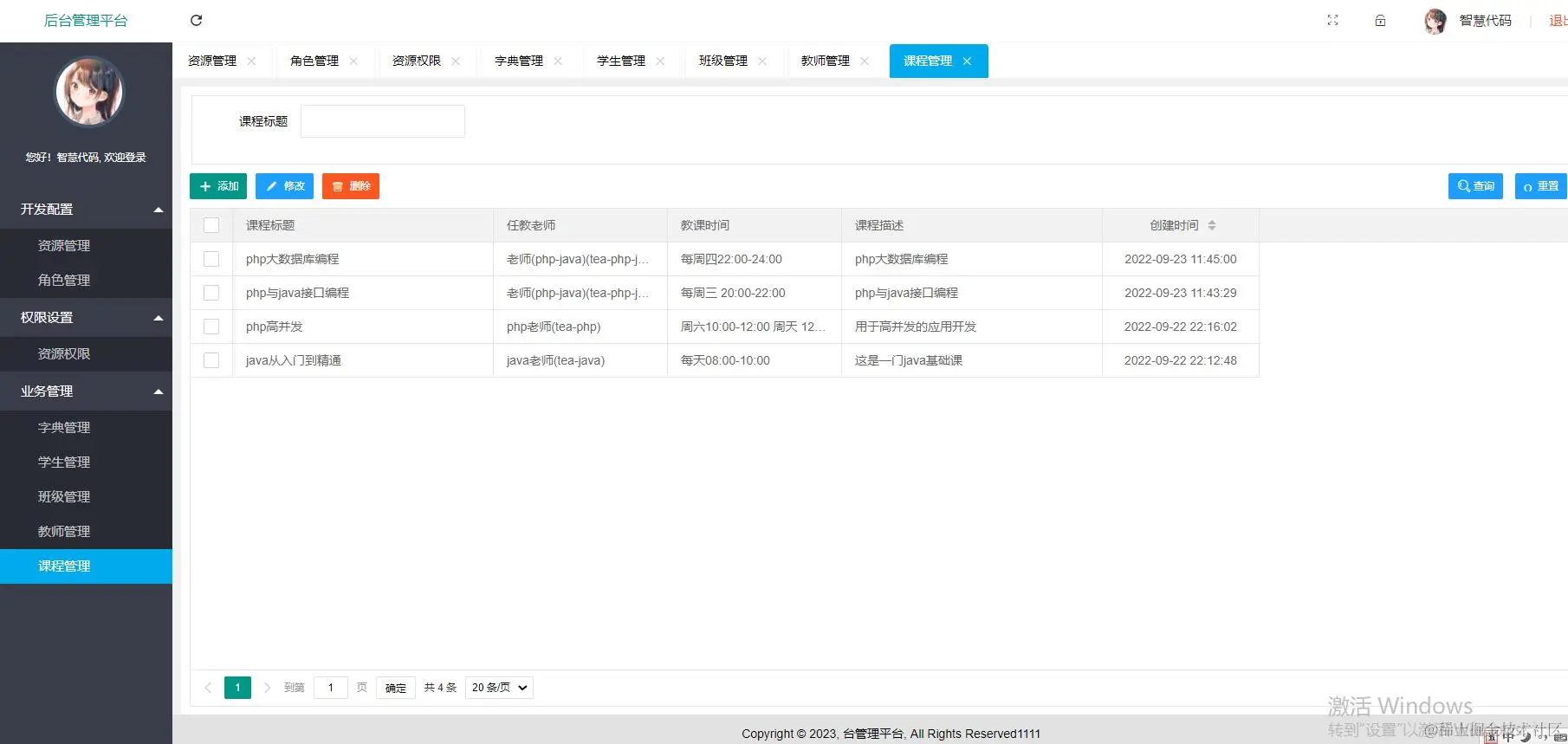Click the green 添加 button
This screenshot has width=1568, height=744.
pyautogui.click(x=218, y=186)
